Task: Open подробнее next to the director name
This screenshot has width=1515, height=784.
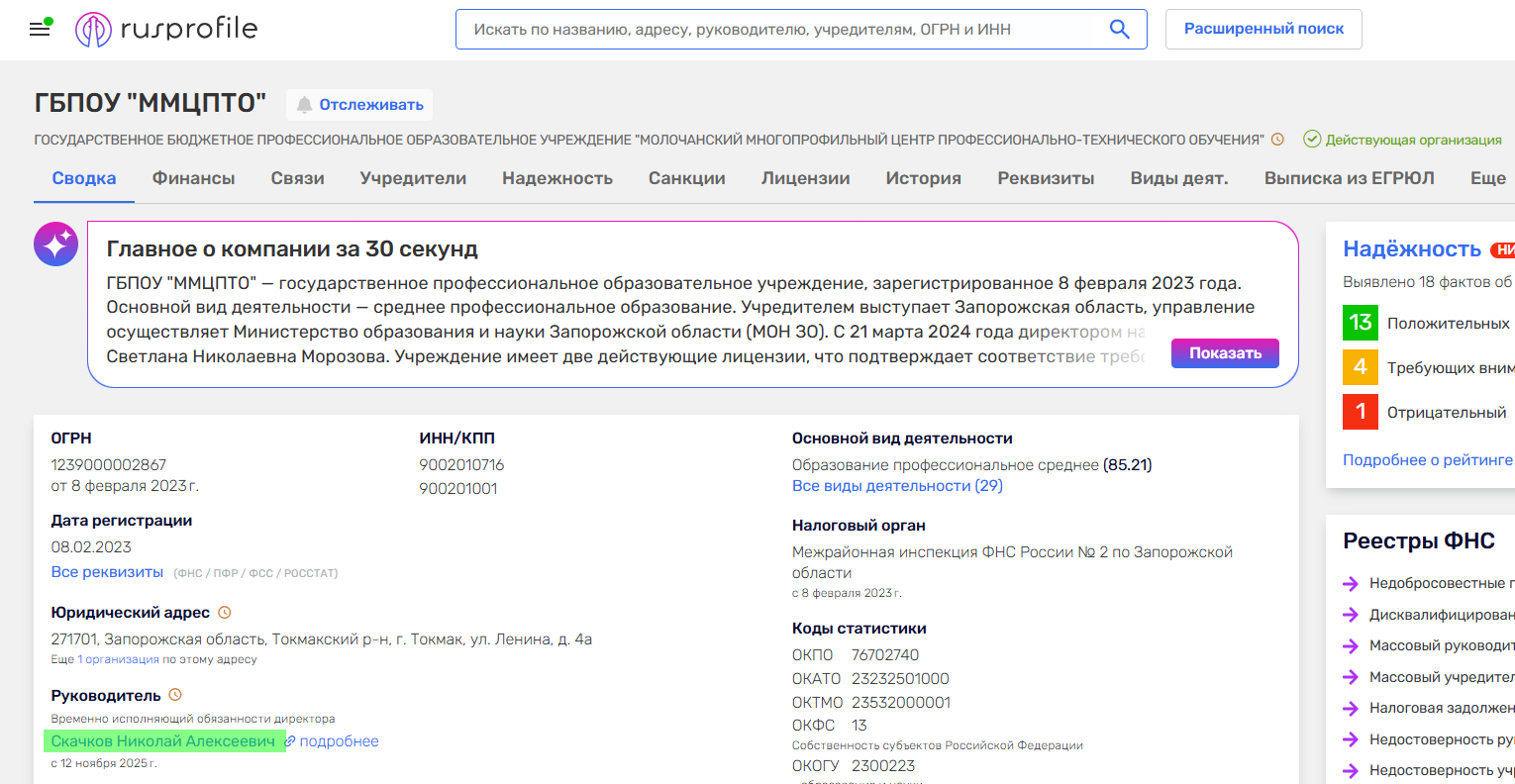Action: pyautogui.click(x=338, y=740)
